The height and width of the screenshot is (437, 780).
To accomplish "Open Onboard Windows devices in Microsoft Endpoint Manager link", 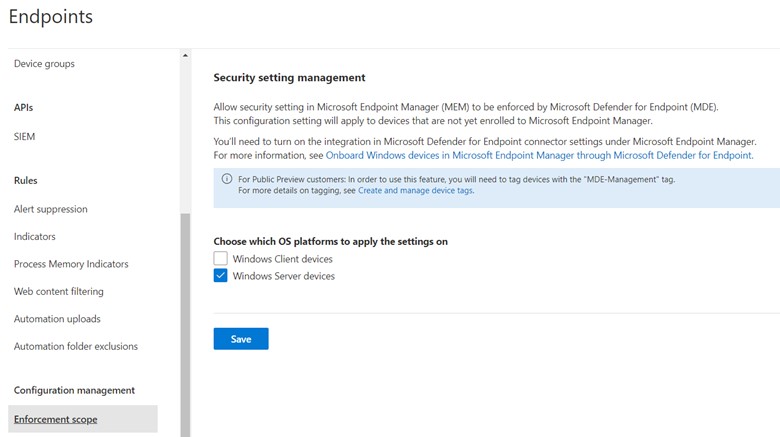I will point(539,155).
